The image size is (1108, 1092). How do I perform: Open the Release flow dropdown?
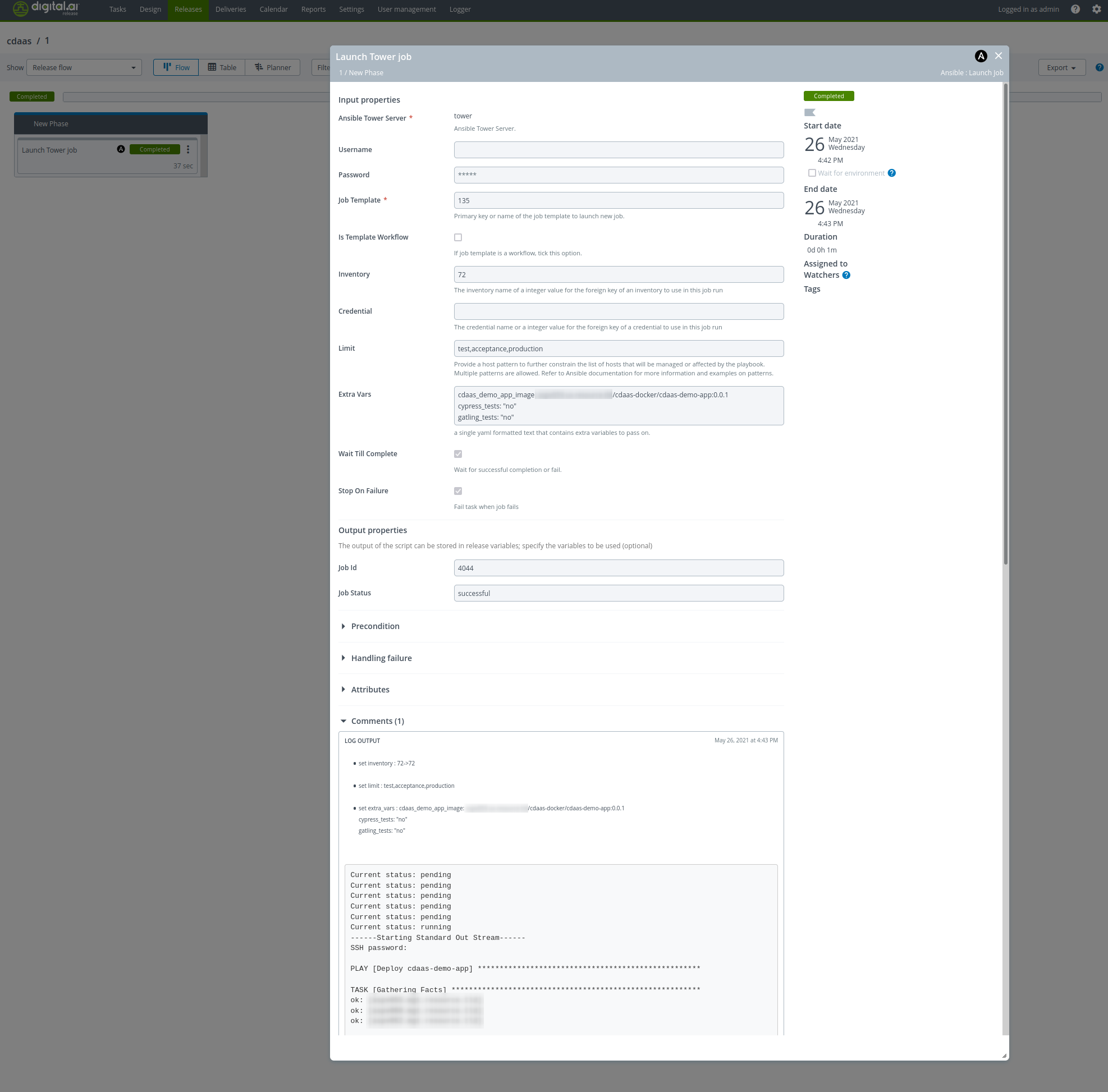tap(84, 68)
